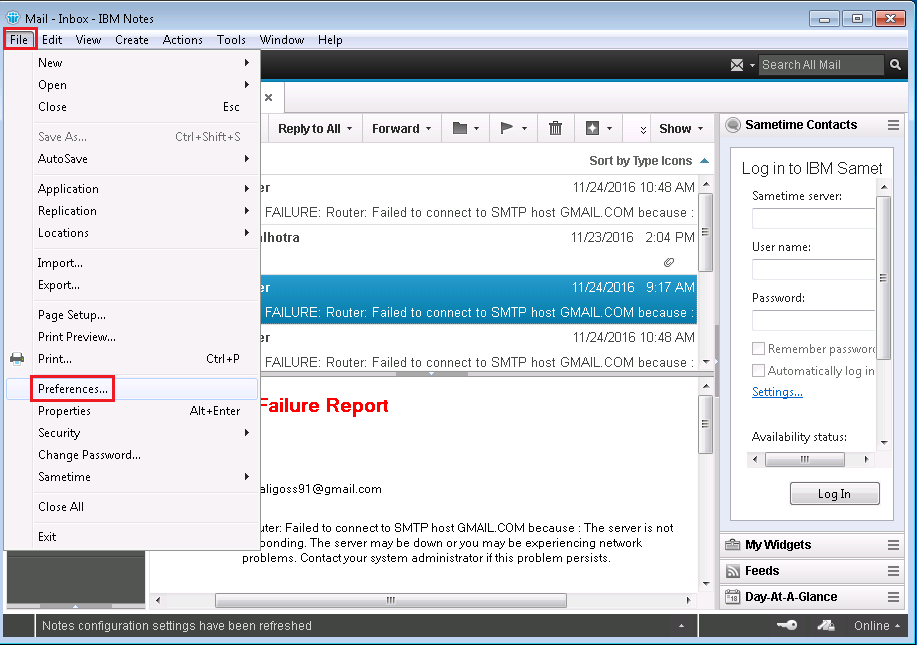Image resolution: width=917 pixels, height=645 pixels.
Task: Open the Feeds panel menu icon
Action: 893,571
